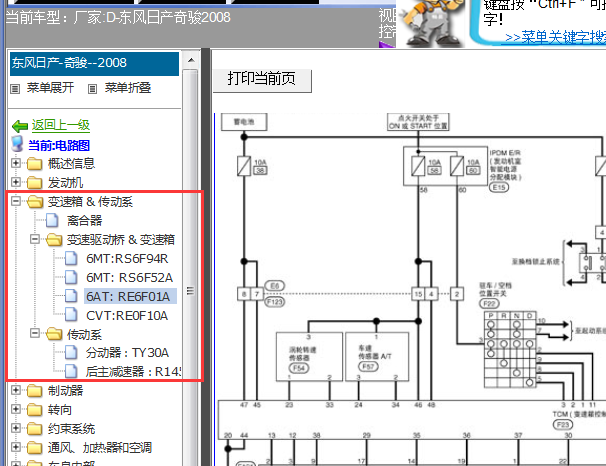Screen dimensions: 606x466
Task: Click the page icon for 后主减速器
Action: [x=71, y=371]
